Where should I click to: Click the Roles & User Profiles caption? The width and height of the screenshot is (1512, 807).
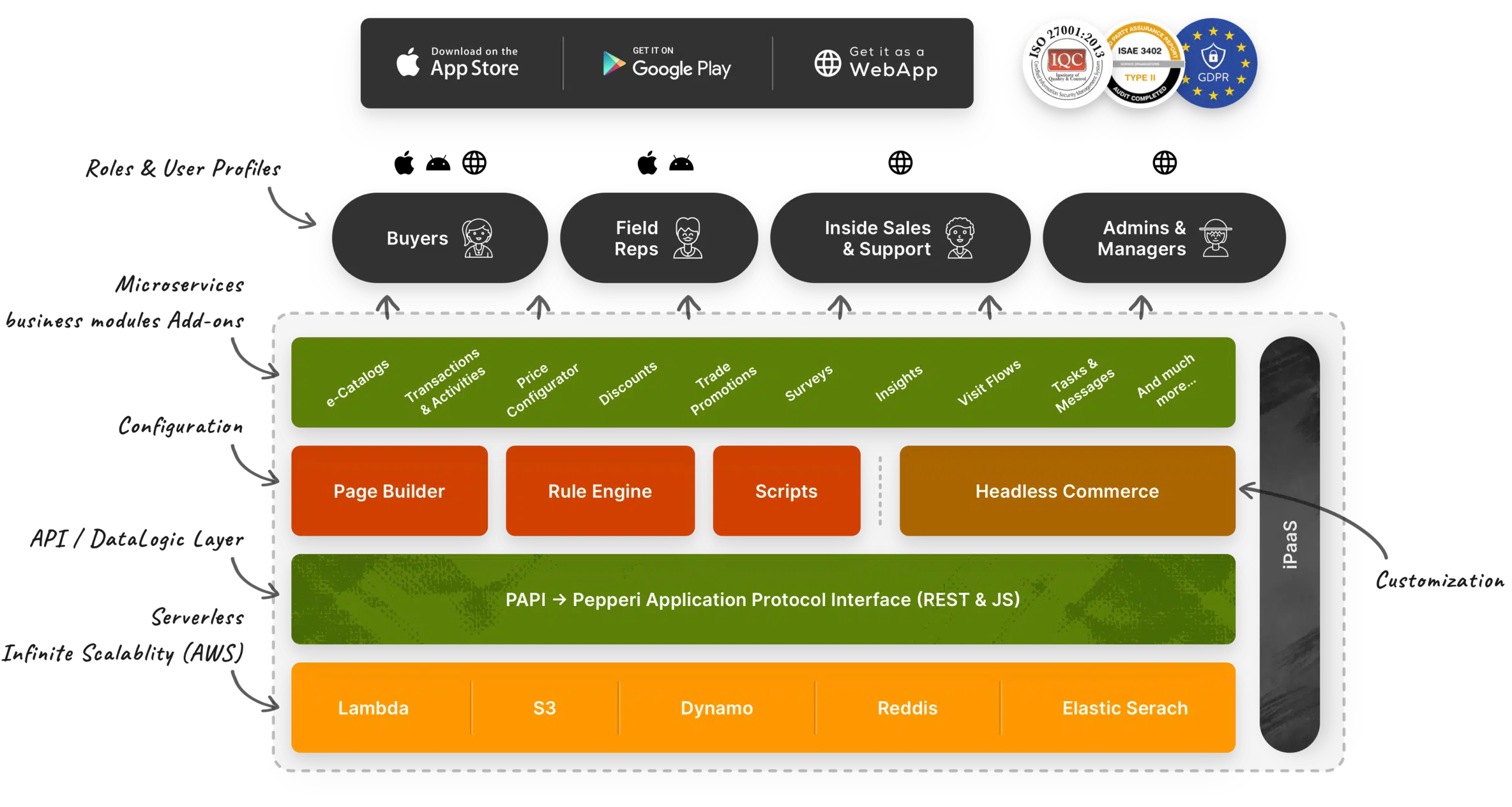(x=183, y=168)
